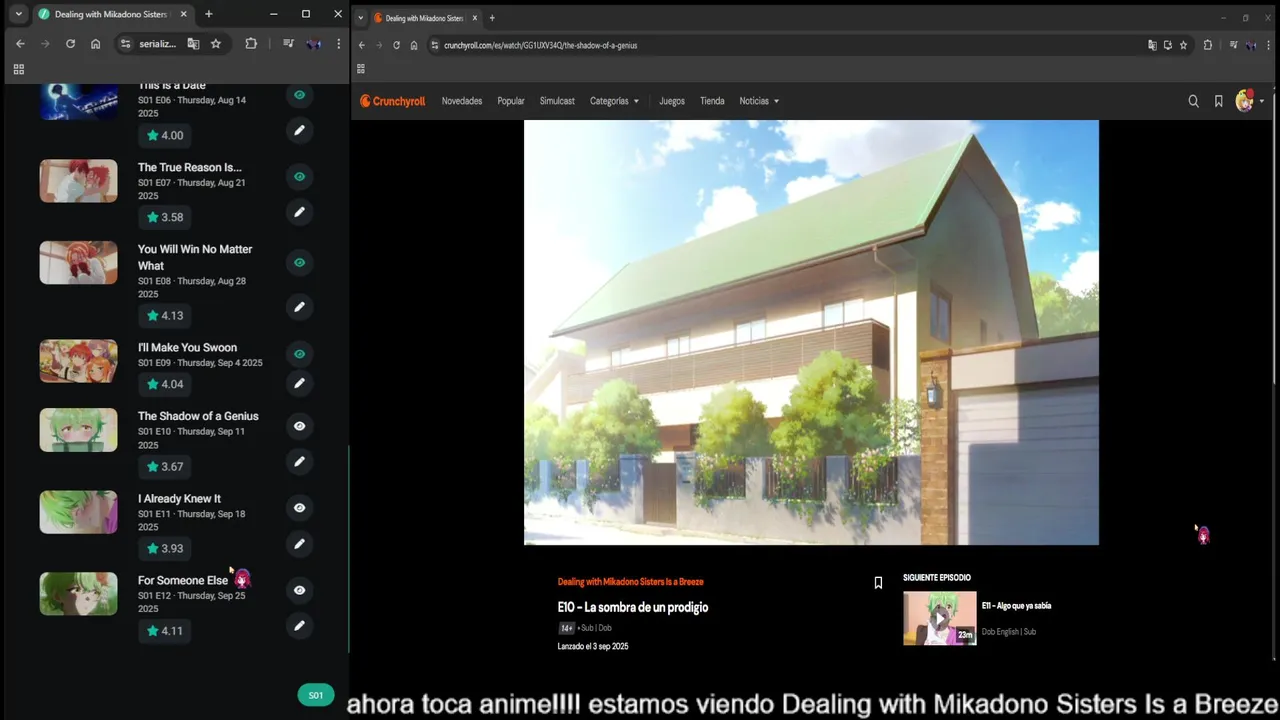Open the extensions menu in the left window
This screenshot has height=720, width=1280.
pos(251,44)
